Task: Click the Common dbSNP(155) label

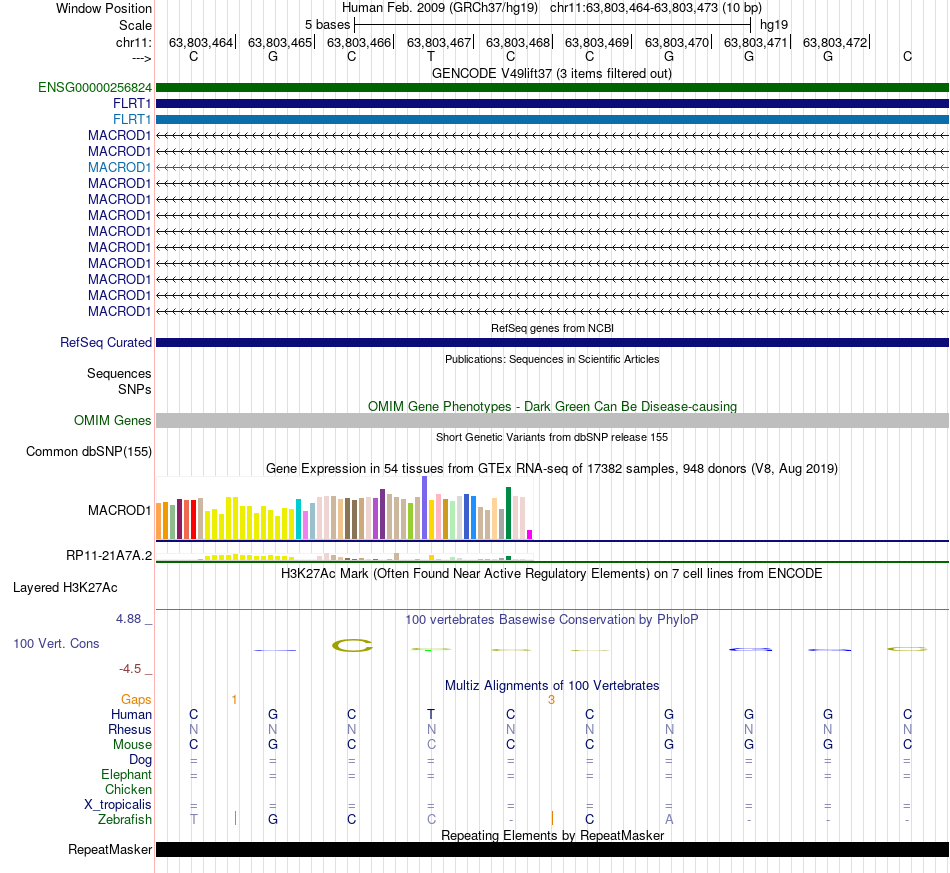Action: [89, 451]
